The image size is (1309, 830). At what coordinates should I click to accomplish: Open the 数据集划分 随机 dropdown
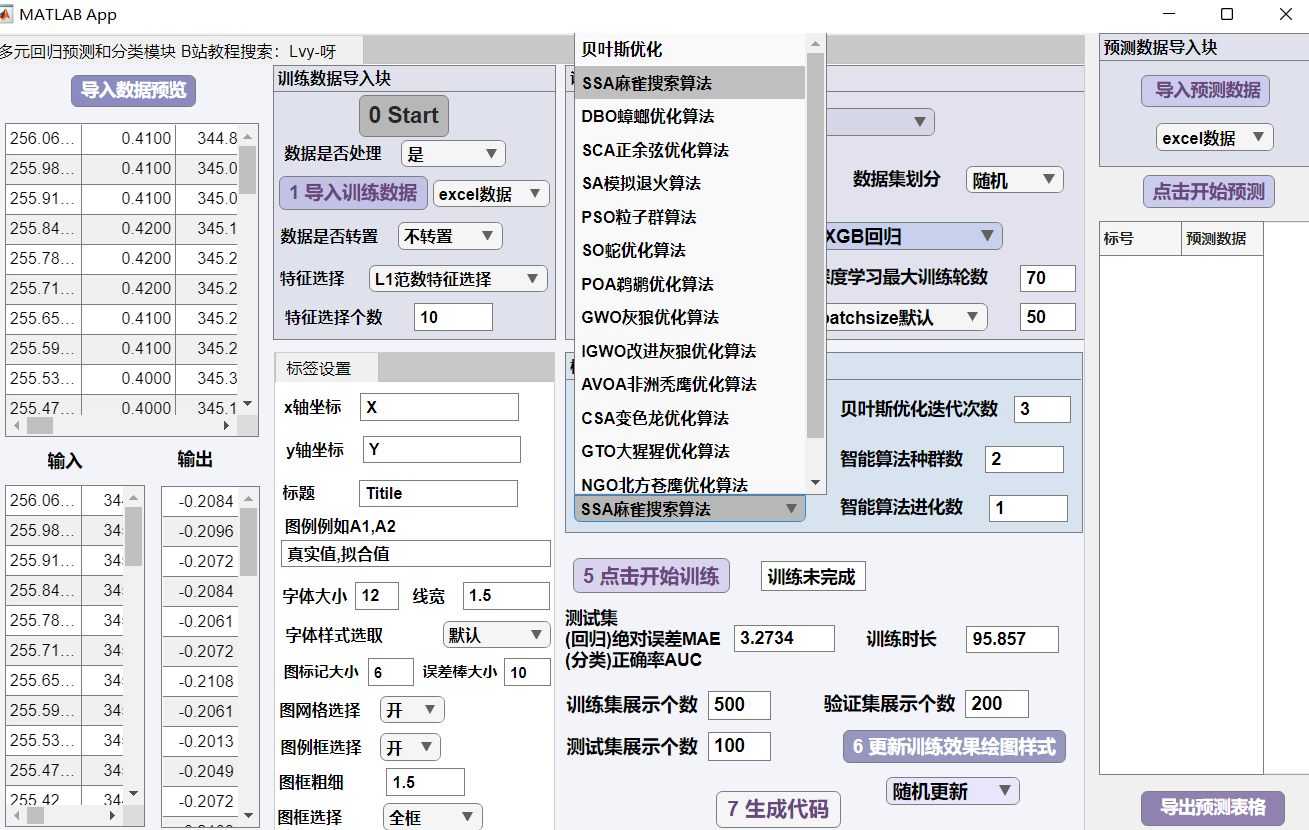point(1013,181)
